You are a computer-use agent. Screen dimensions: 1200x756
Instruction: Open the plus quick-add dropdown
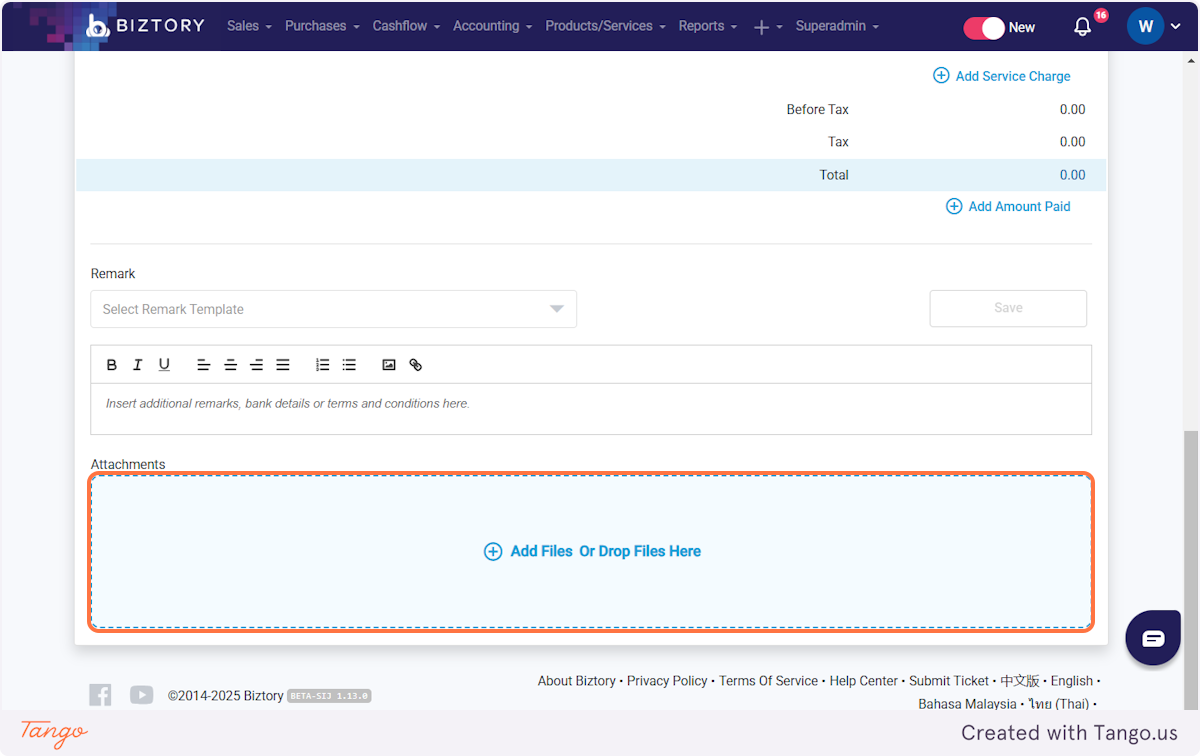coord(767,27)
